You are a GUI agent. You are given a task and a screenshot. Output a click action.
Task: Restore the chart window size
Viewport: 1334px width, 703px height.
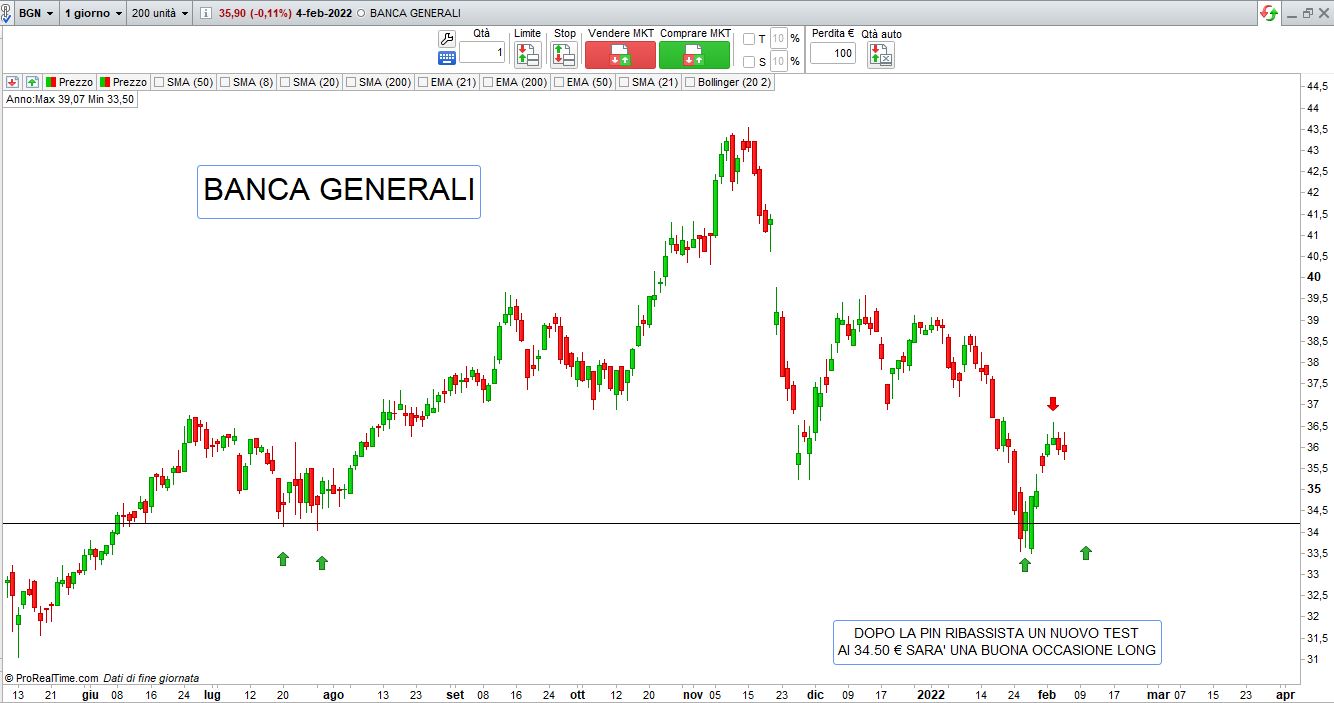[x=1307, y=13]
